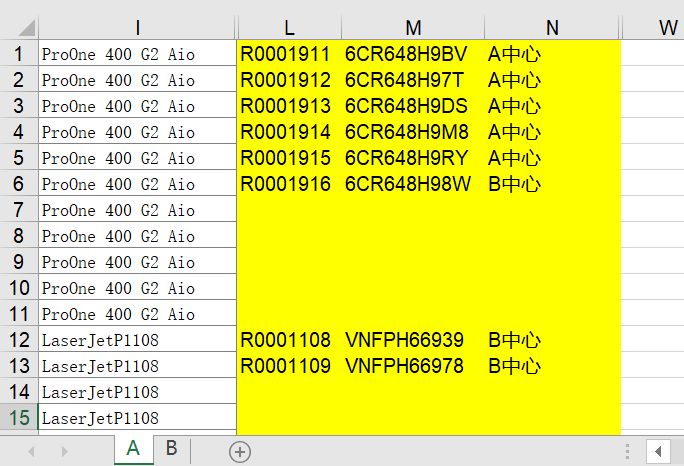Select row 15 header
Viewport: 684px width, 466px height.
tap(19, 417)
